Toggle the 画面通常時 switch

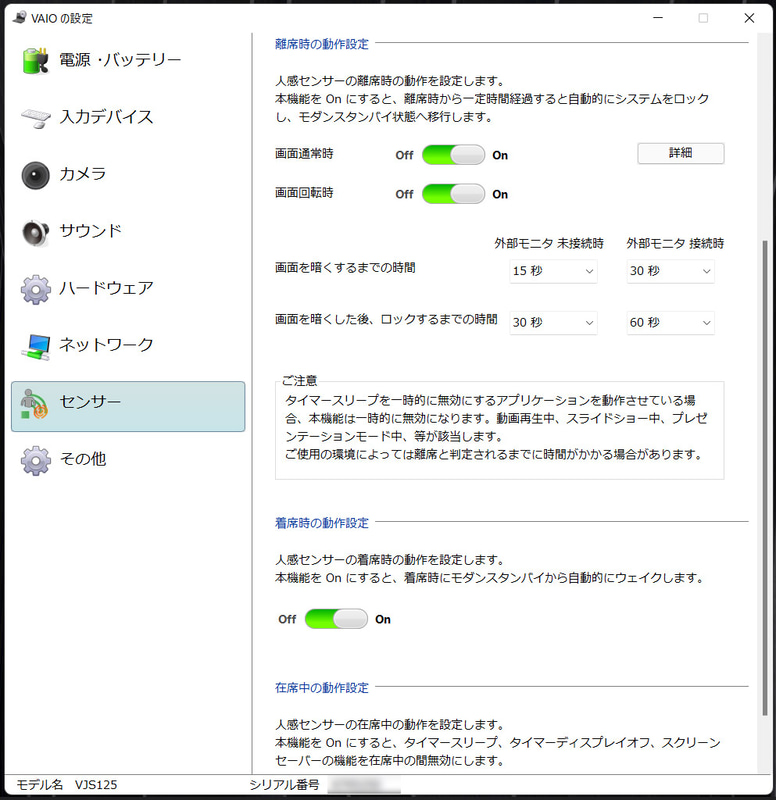tap(453, 155)
